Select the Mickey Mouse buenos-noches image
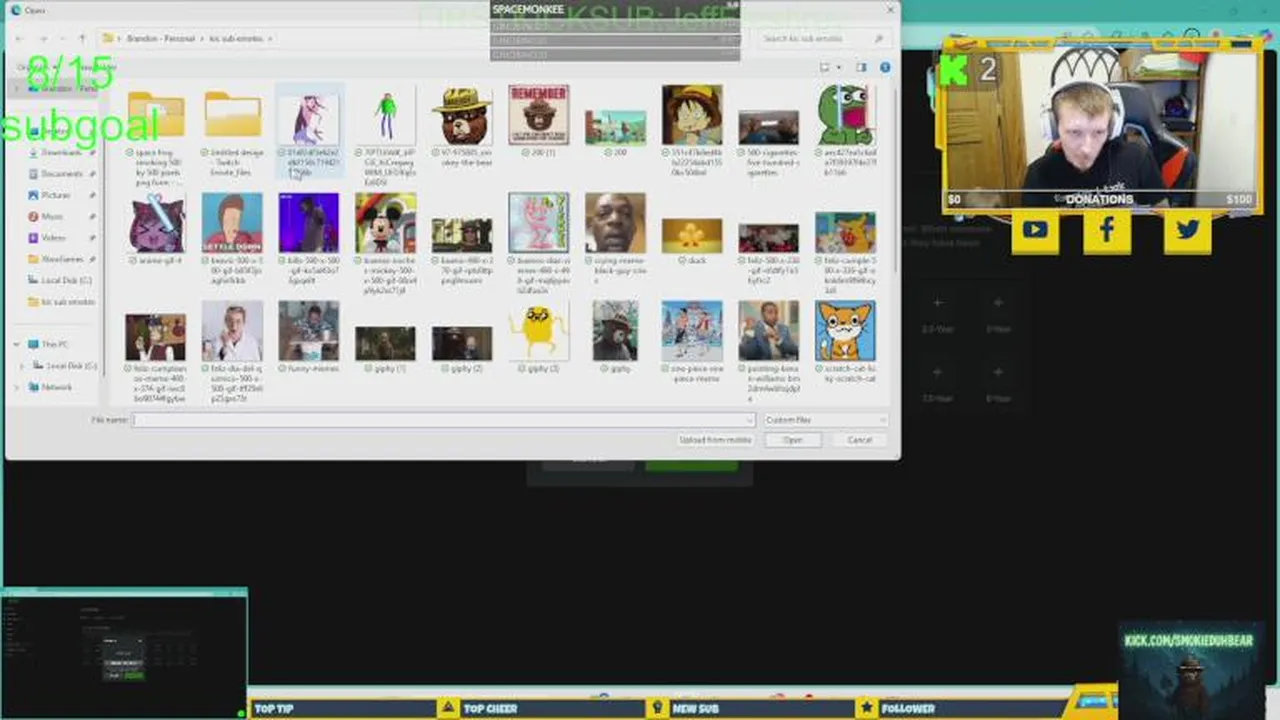The height and width of the screenshot is (720, 1280). [x=386, y=243]
